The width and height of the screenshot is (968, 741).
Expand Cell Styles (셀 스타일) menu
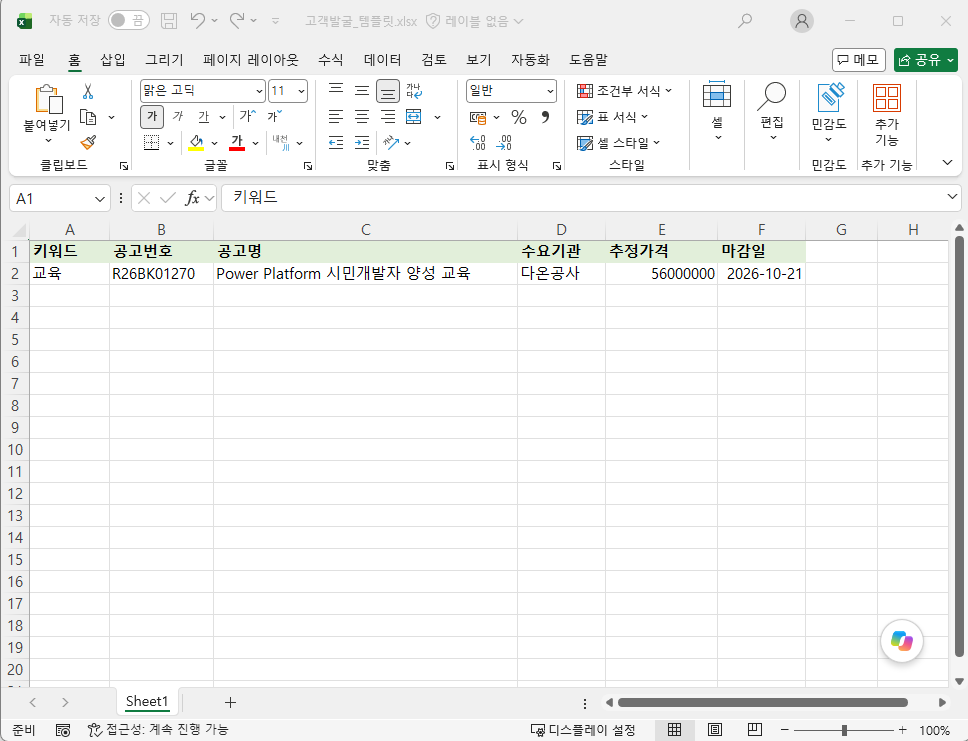(x=618, y=143)
